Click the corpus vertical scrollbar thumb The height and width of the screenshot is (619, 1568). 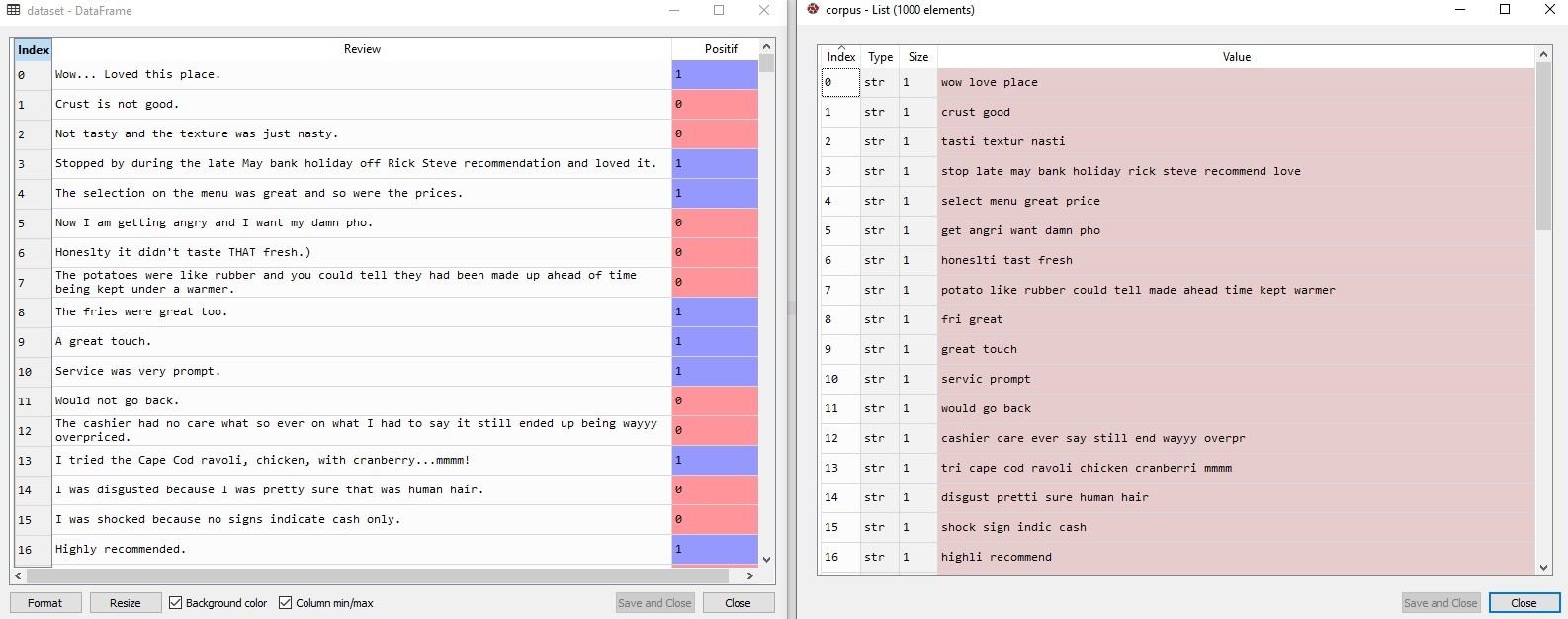tap(1543, 146)
